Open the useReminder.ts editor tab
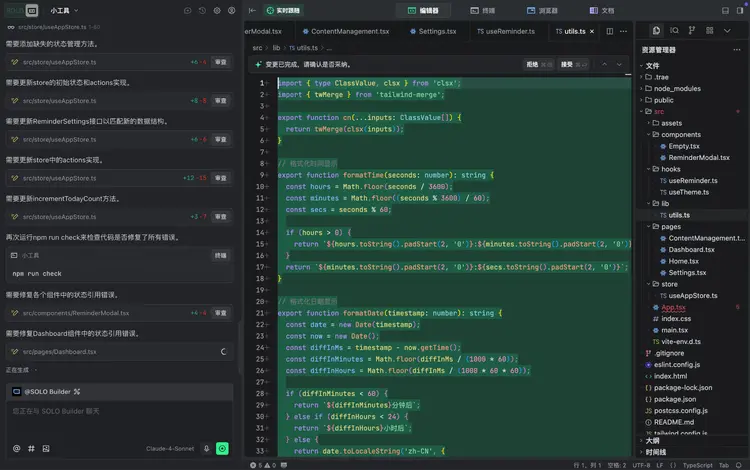The image size is (750, 470). coord(507,32)
